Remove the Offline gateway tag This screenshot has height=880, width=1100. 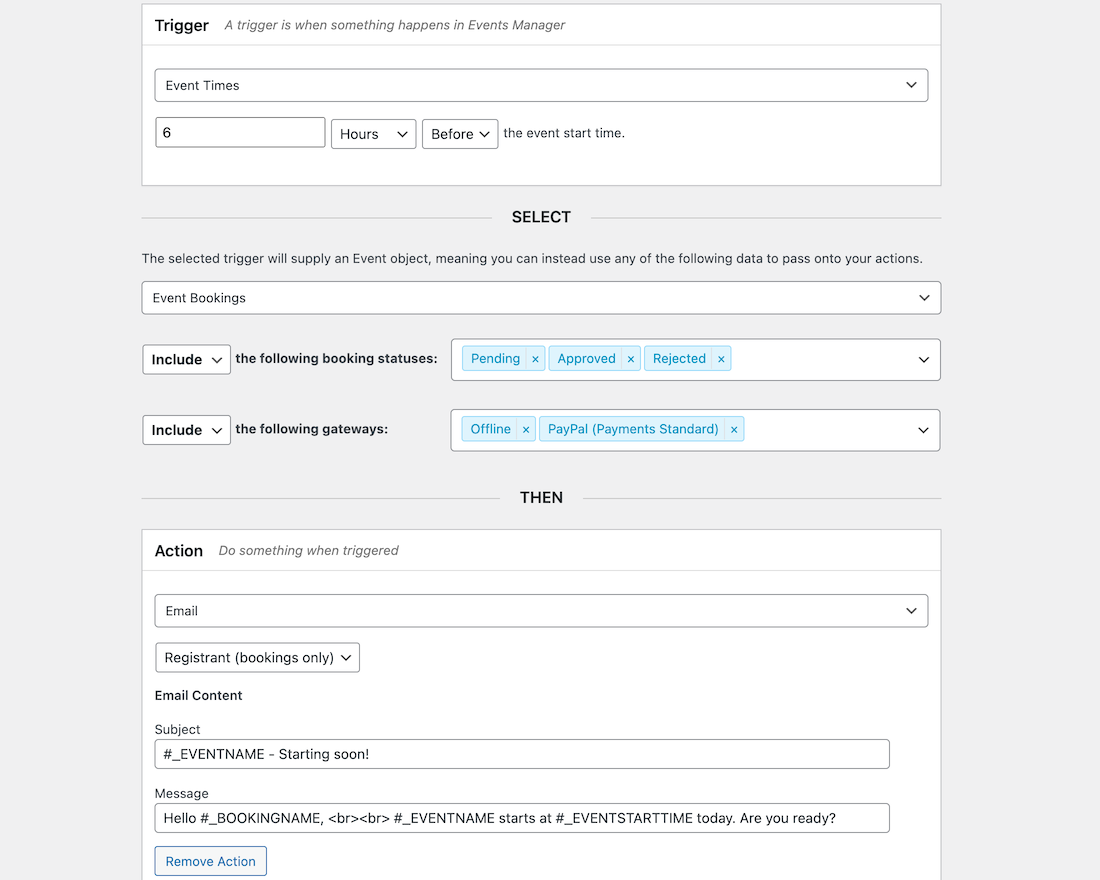[525, 429]
